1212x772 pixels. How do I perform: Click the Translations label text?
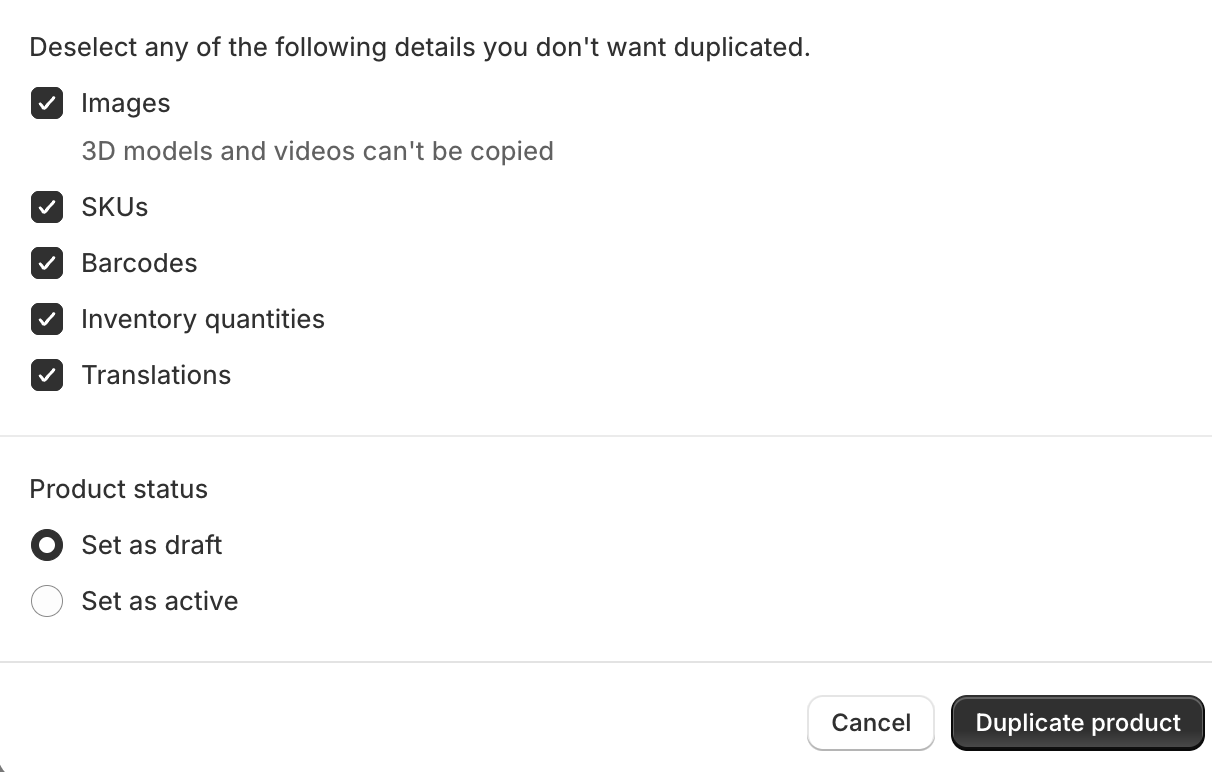[x=156, y=375]
